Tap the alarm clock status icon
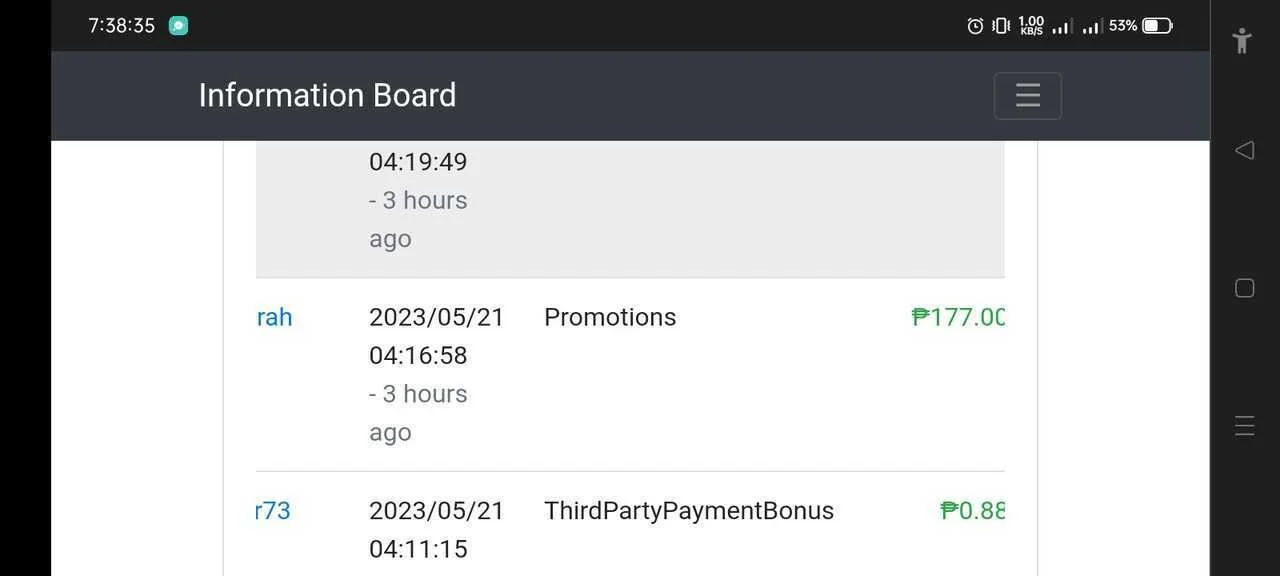1280x576 pixels. click(x=975, y=26)
